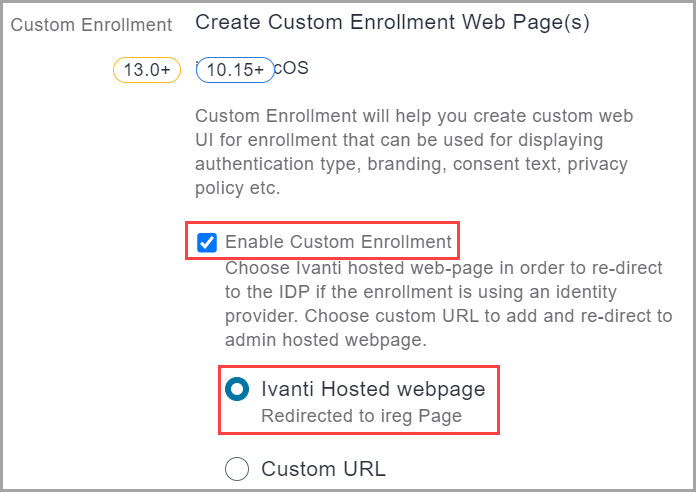696x492 pixels.
Task: Click the "Enable Custom Enrollment" label text
Action: [338, 242]
